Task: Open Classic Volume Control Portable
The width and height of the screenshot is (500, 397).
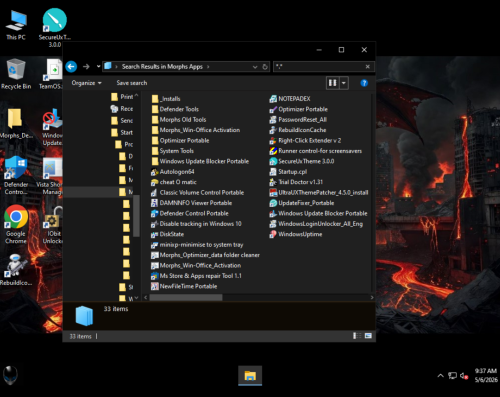Action: click(197, 192)
